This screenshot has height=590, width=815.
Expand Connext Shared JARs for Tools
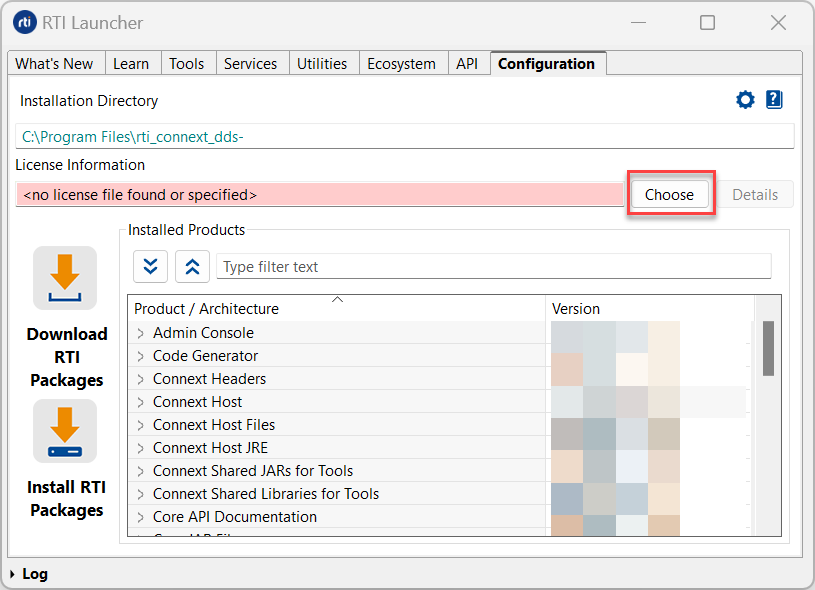tap(140, 471)
